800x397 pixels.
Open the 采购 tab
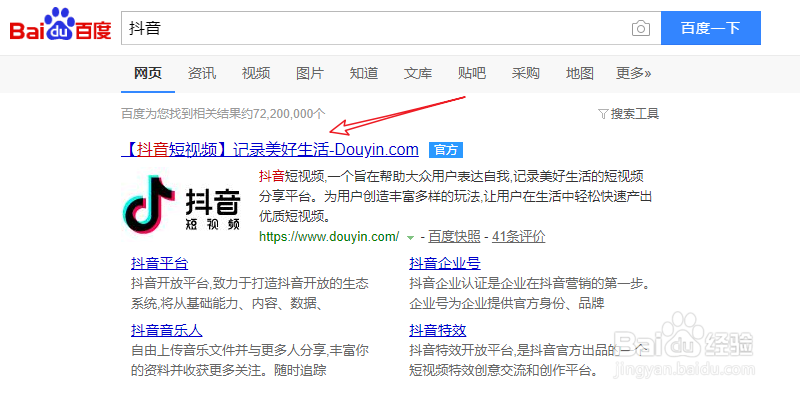point(526,73)
